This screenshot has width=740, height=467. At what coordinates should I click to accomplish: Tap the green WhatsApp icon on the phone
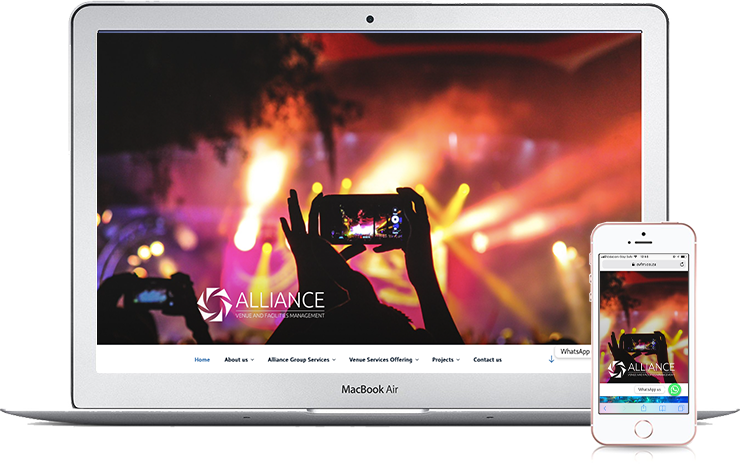(675, 389)
